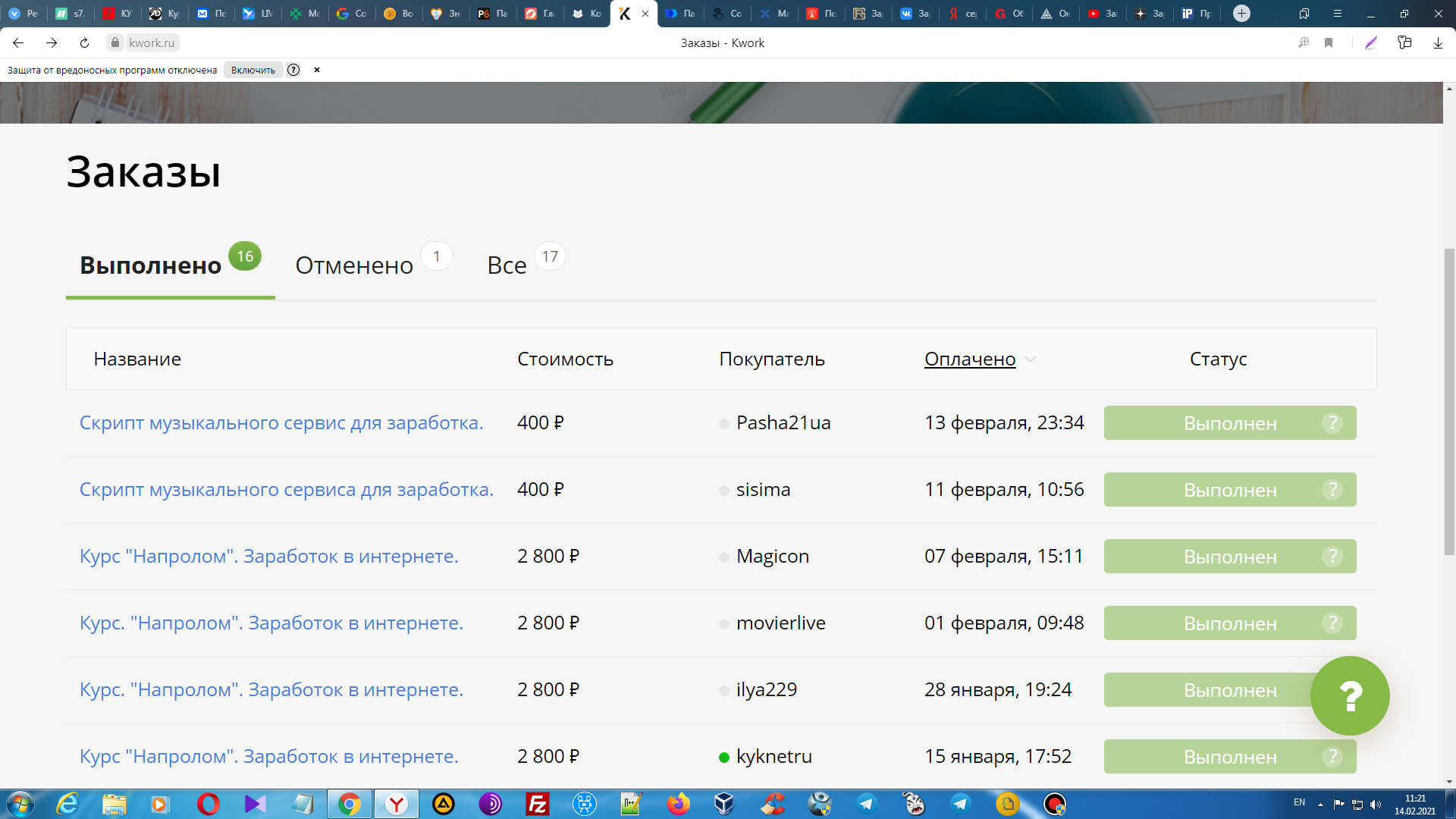Focus the kwork.ru address field
Screen dimensions: 1456x819
pos(152,43)
